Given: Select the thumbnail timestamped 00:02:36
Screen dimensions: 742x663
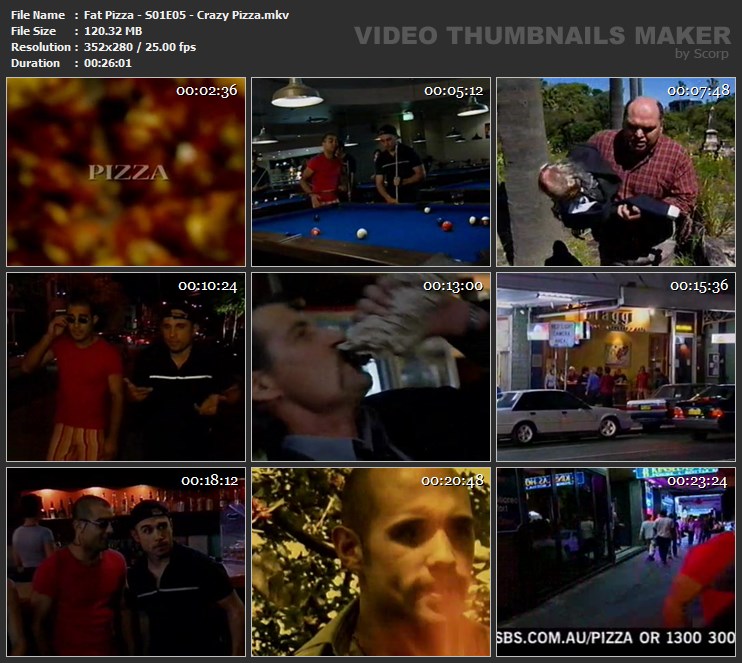Looking at the screenshot, I should (126, 172).
